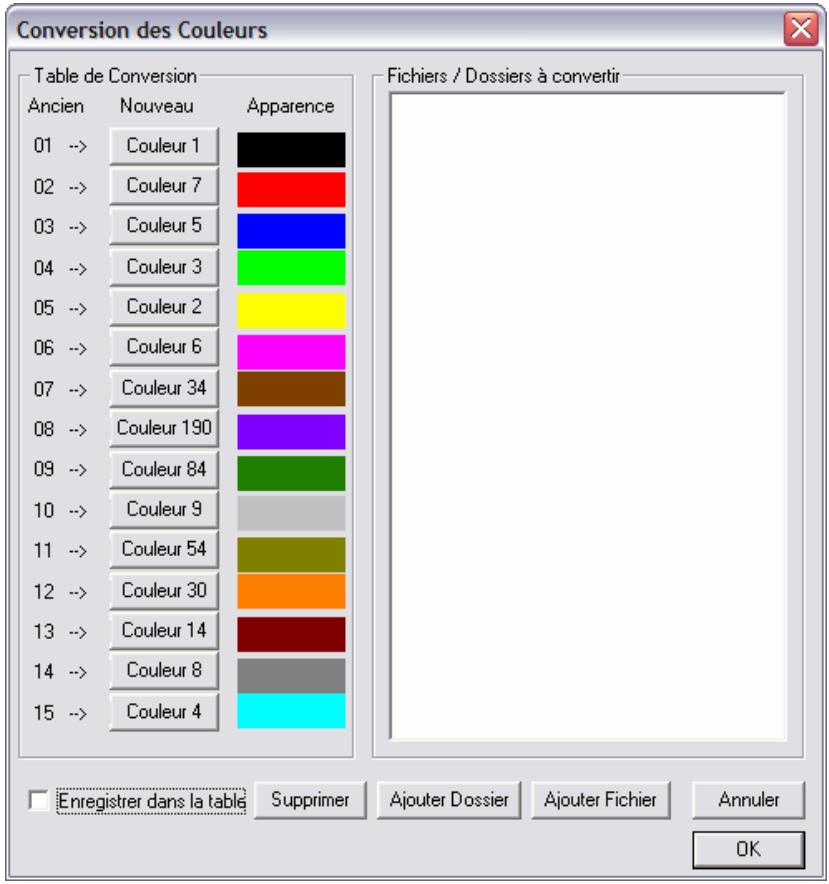Click the magenta color swatch

[291, 352]
